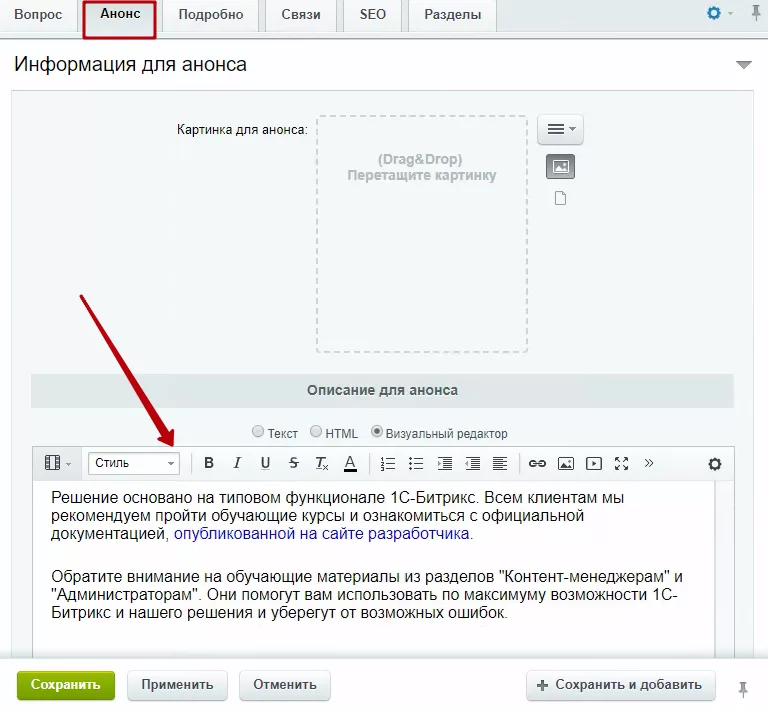Screen dimensions: 768x712
Task: Select the HTML radio option
Action: click(316, 431)
